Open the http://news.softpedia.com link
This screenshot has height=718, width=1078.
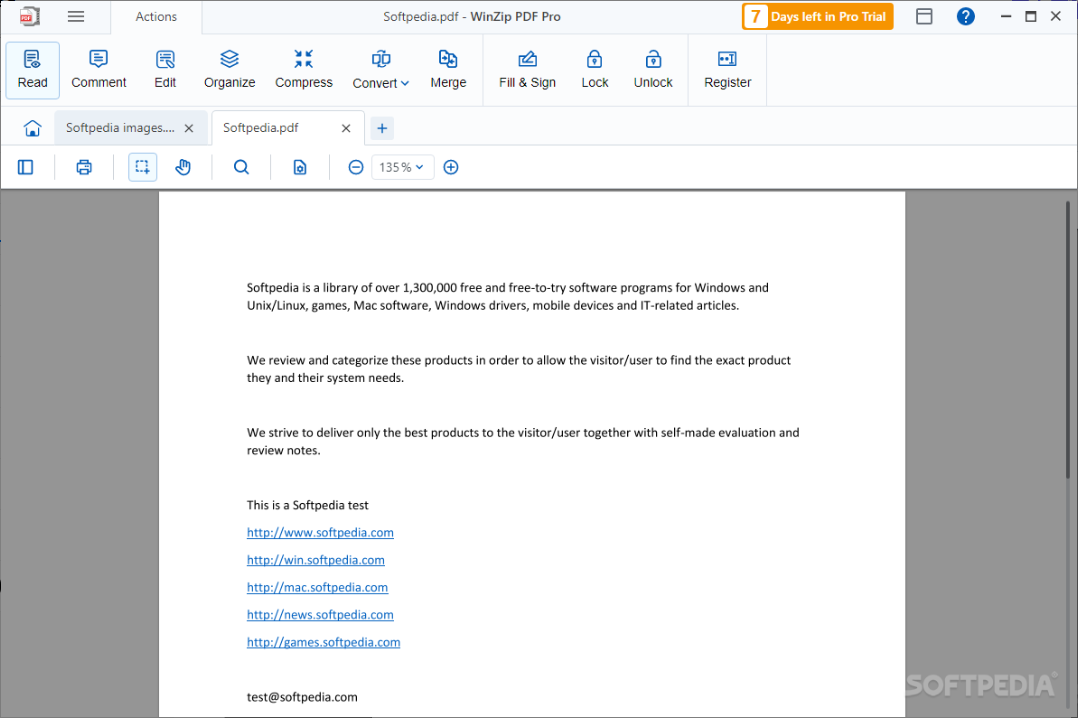pos(320,615)
